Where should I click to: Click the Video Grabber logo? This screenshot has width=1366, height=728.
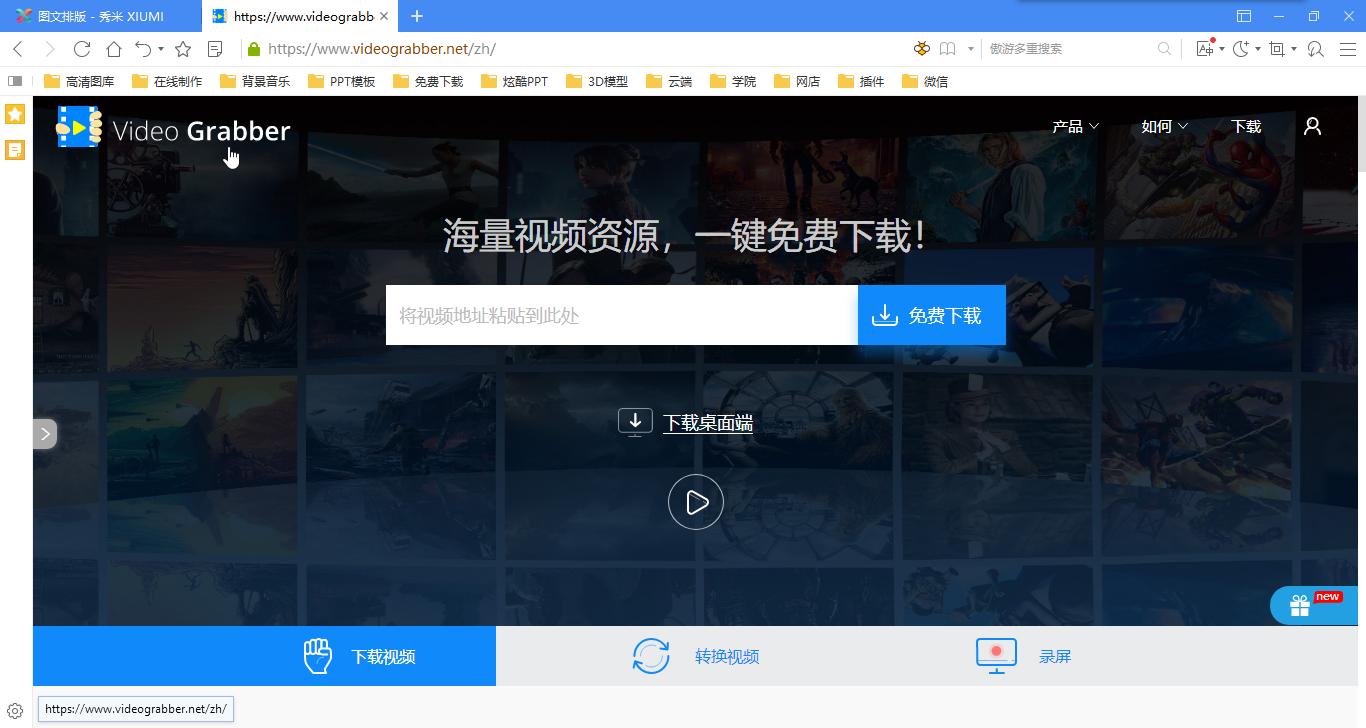point(173,128)
